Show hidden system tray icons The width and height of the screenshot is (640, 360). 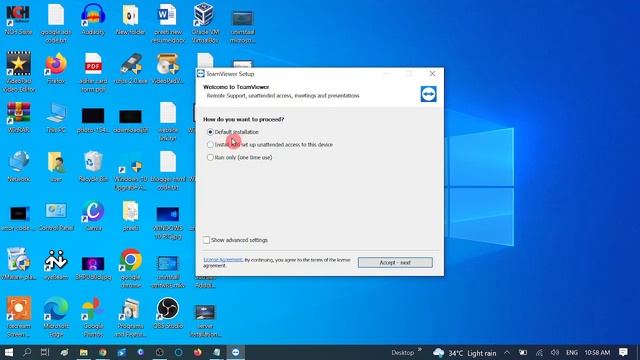tap(507, 353)
